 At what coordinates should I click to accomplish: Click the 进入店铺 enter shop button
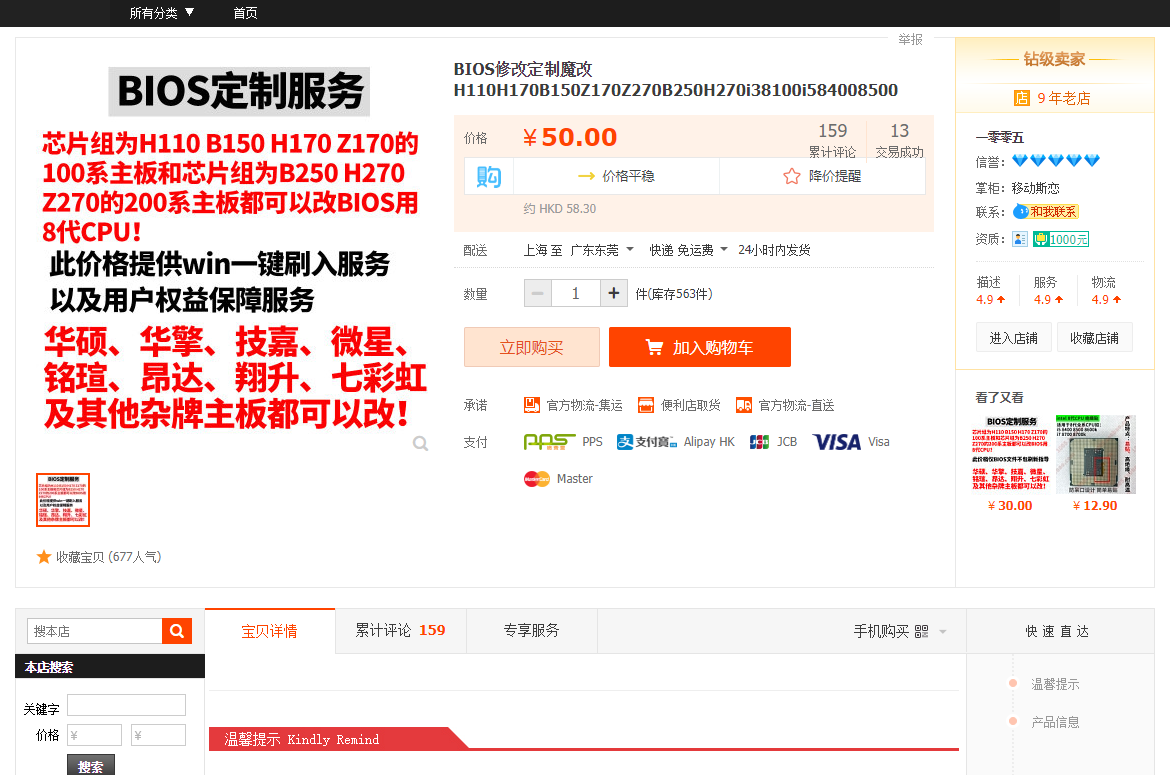pyautogui.click(x=1013, y=338)
